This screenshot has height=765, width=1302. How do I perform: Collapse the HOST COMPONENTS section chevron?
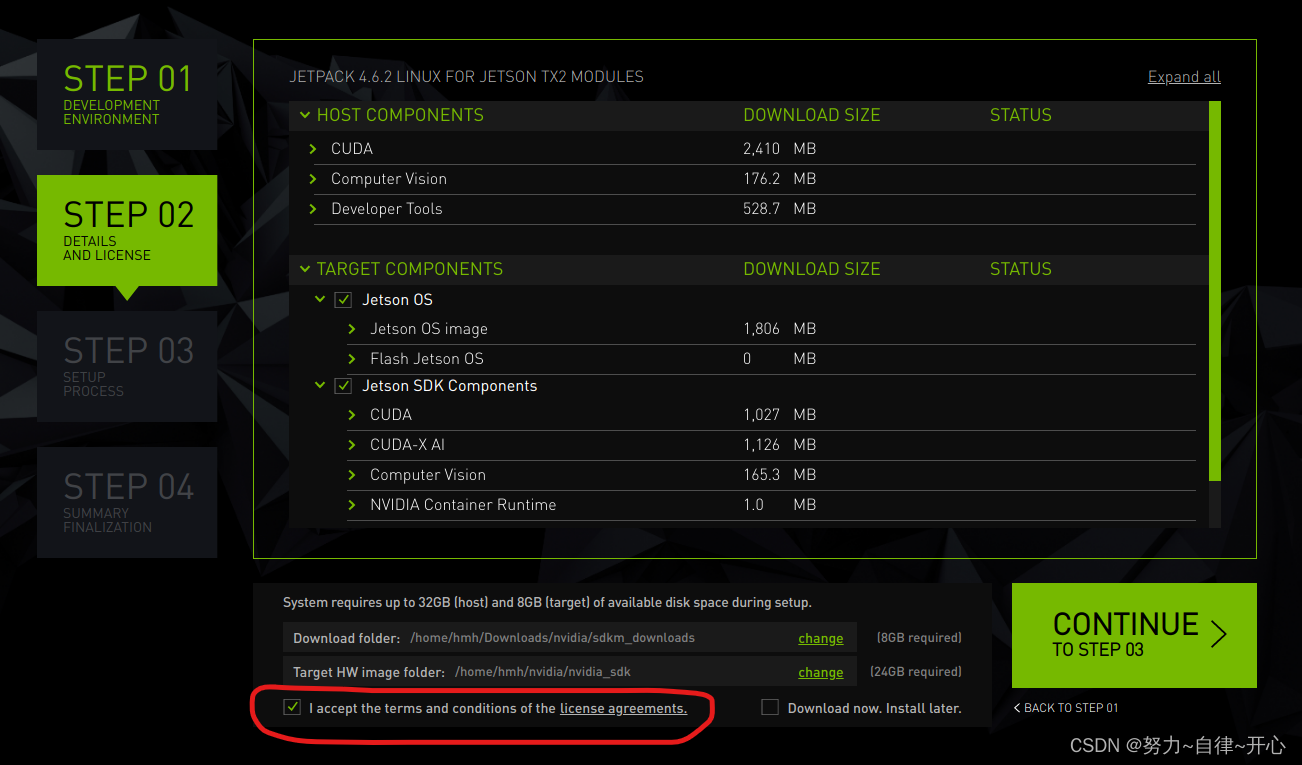[x=305, y=115]
